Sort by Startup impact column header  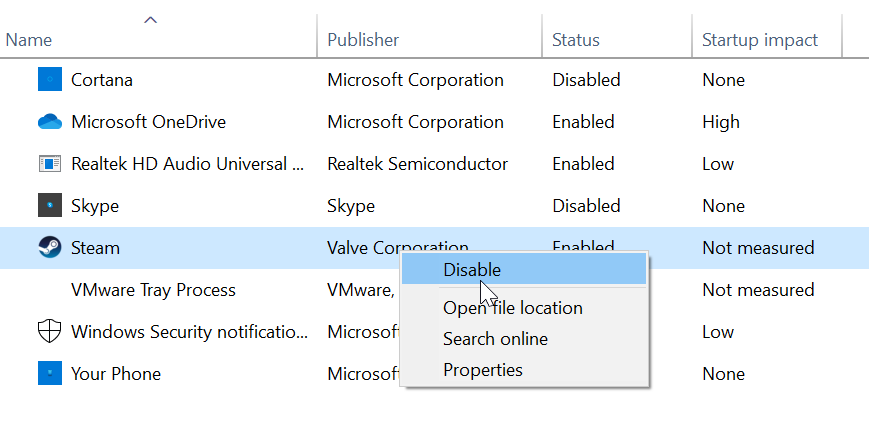760,40
